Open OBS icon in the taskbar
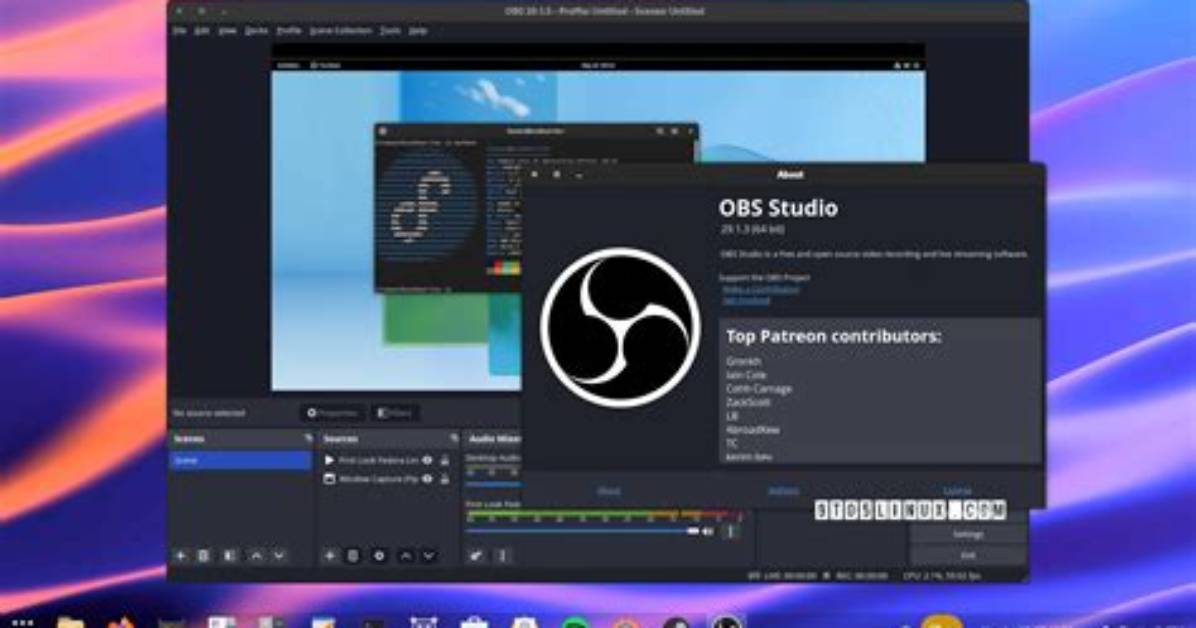This screenshot has width=1196, height=628. [725, 621]
